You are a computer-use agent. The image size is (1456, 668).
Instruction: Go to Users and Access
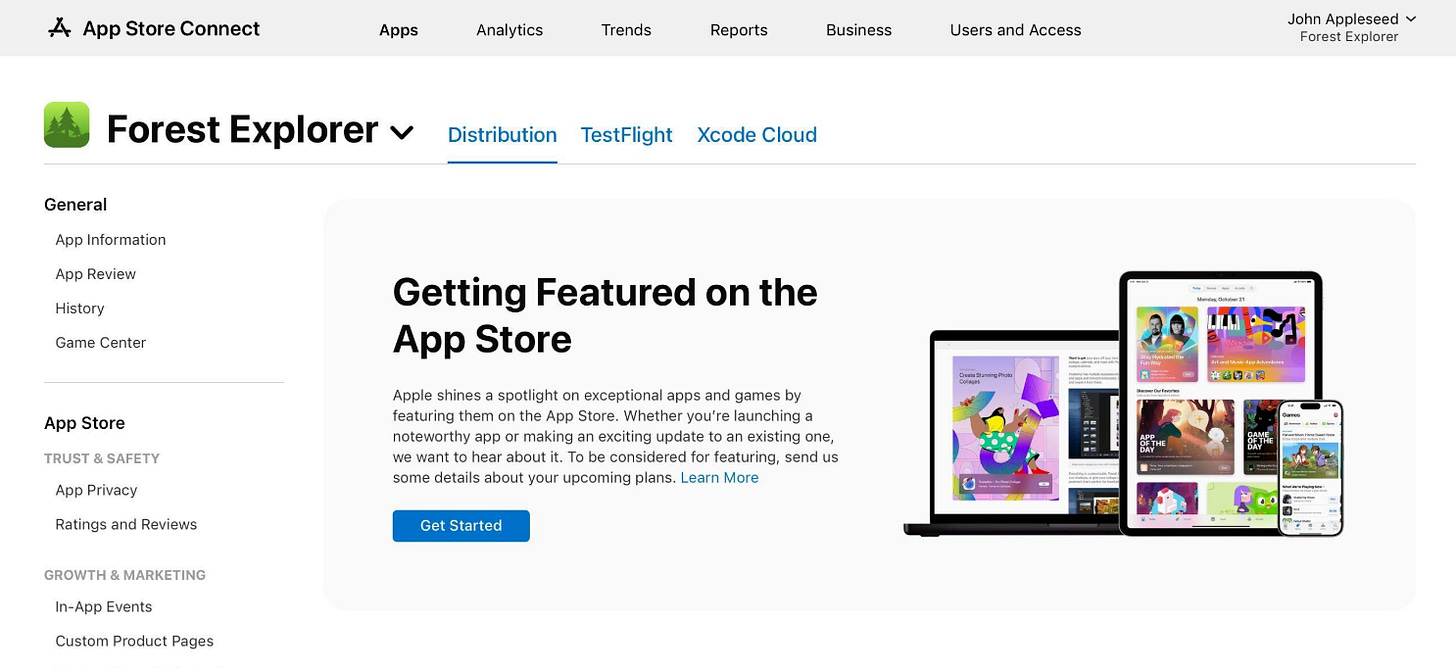coord(1015,30)
